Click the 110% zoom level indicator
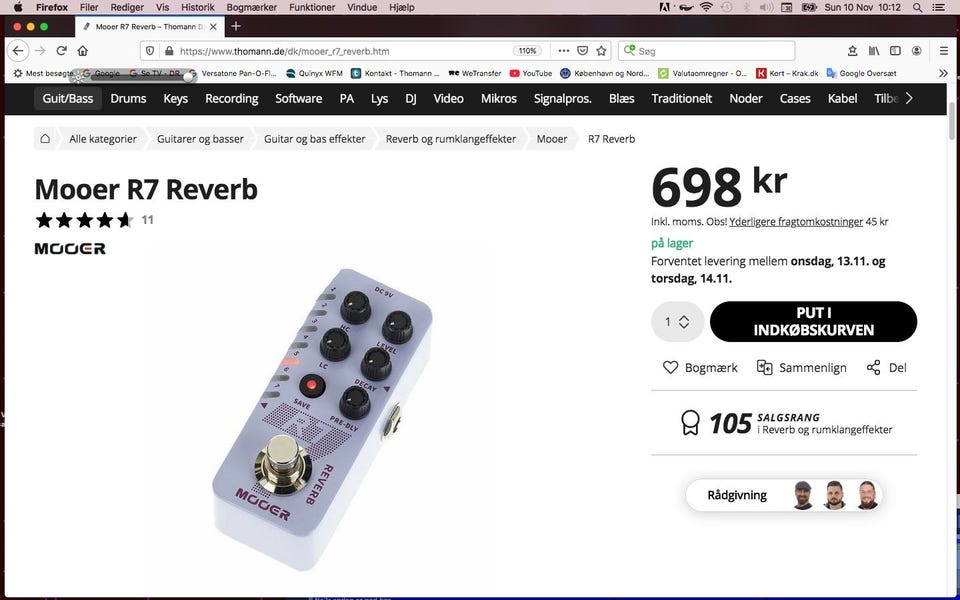 pyautogui.click(x=527, y=51)
